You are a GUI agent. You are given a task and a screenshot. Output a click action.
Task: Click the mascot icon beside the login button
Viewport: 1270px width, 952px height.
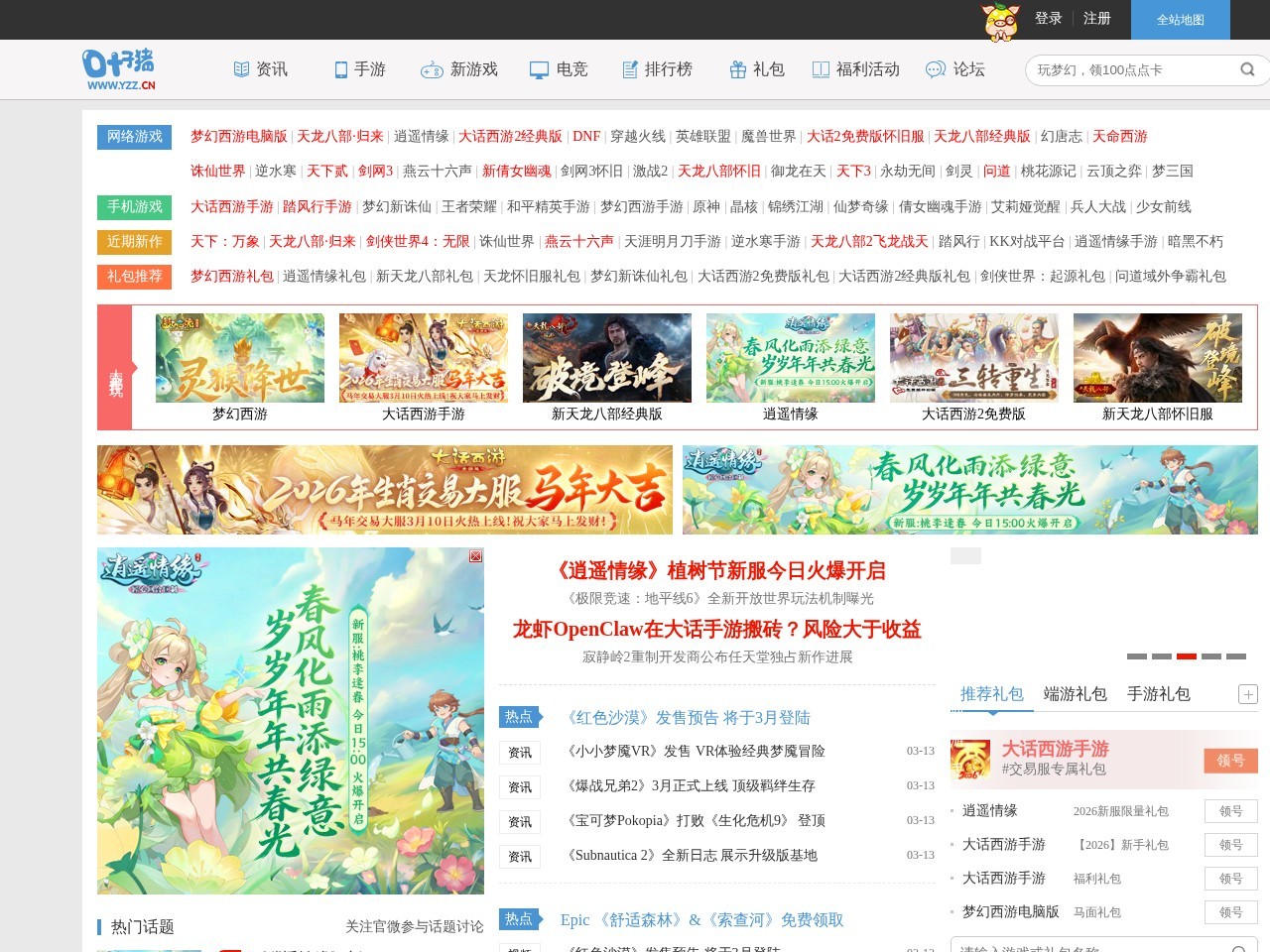coord(1002,20)
